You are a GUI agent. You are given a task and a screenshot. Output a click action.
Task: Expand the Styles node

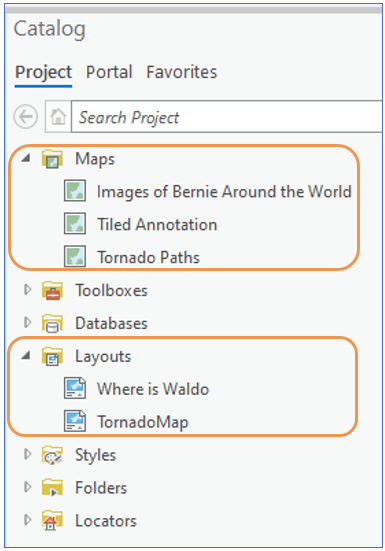point(27,454)
